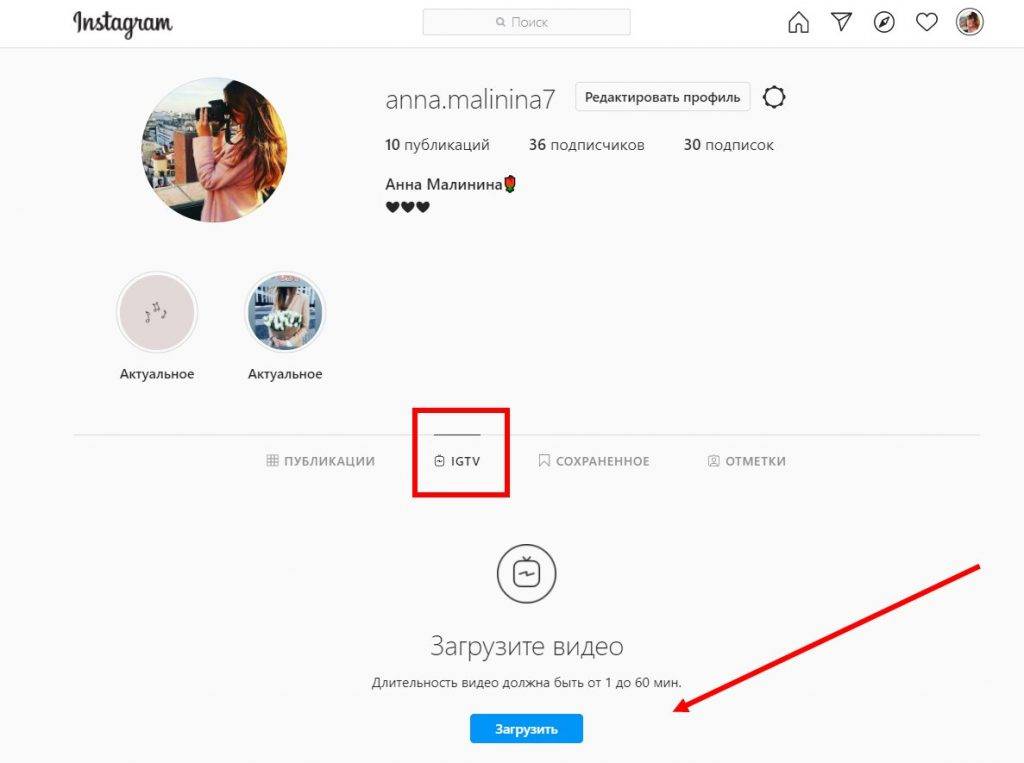Click the Instagram logo
The height and width of the screenshot is (763, 1024).
(x=122, y=24)
